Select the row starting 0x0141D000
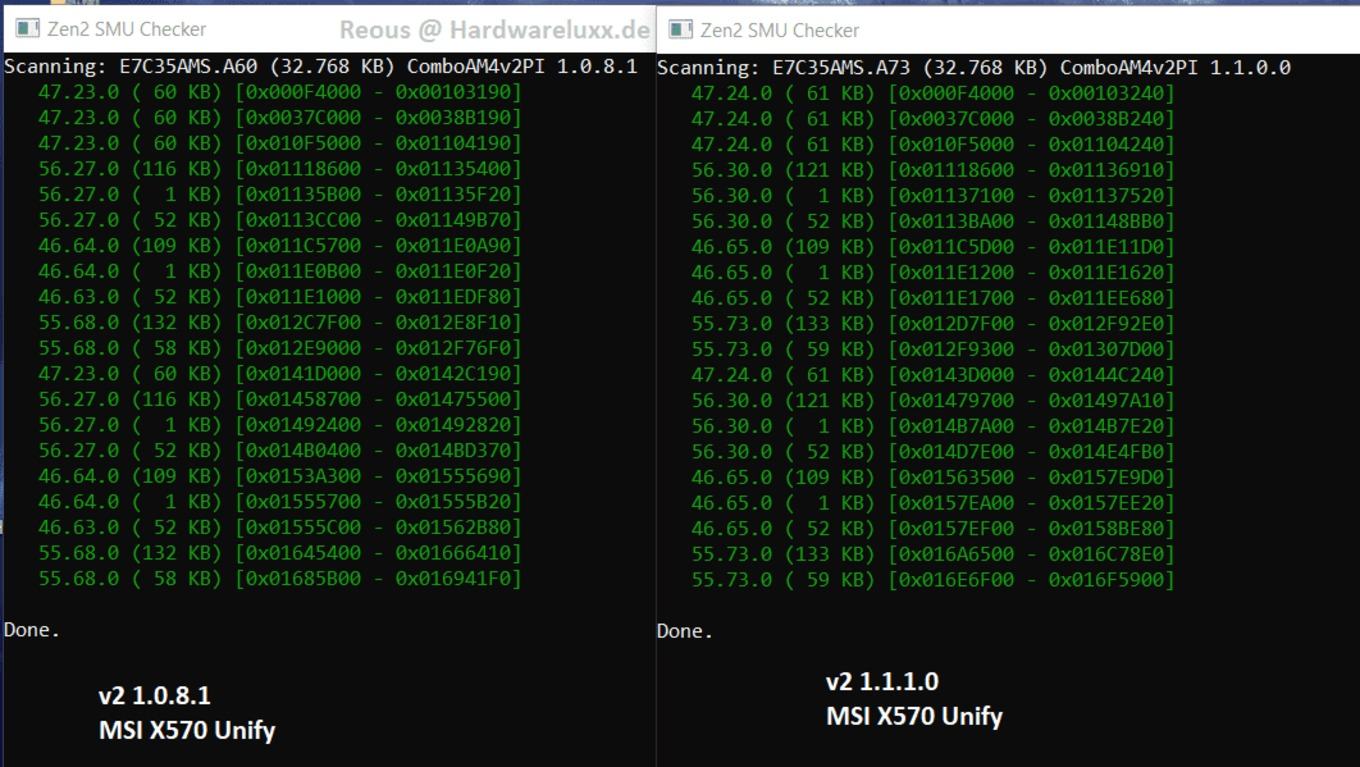Screen dimensions: 1360x767 (280, 374)
